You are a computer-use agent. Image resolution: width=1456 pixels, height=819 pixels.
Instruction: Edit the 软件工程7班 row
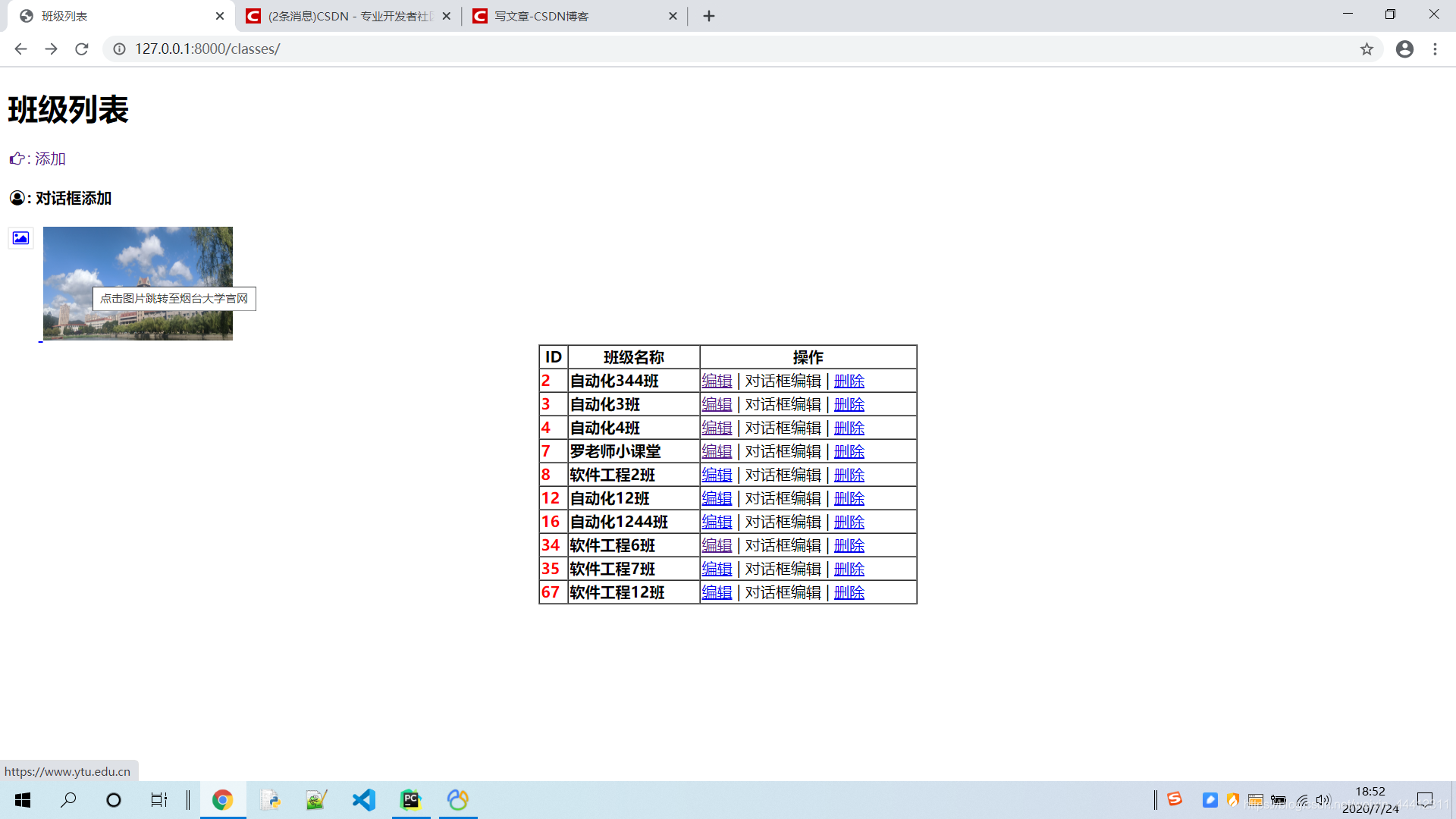[x=717, y=569]
